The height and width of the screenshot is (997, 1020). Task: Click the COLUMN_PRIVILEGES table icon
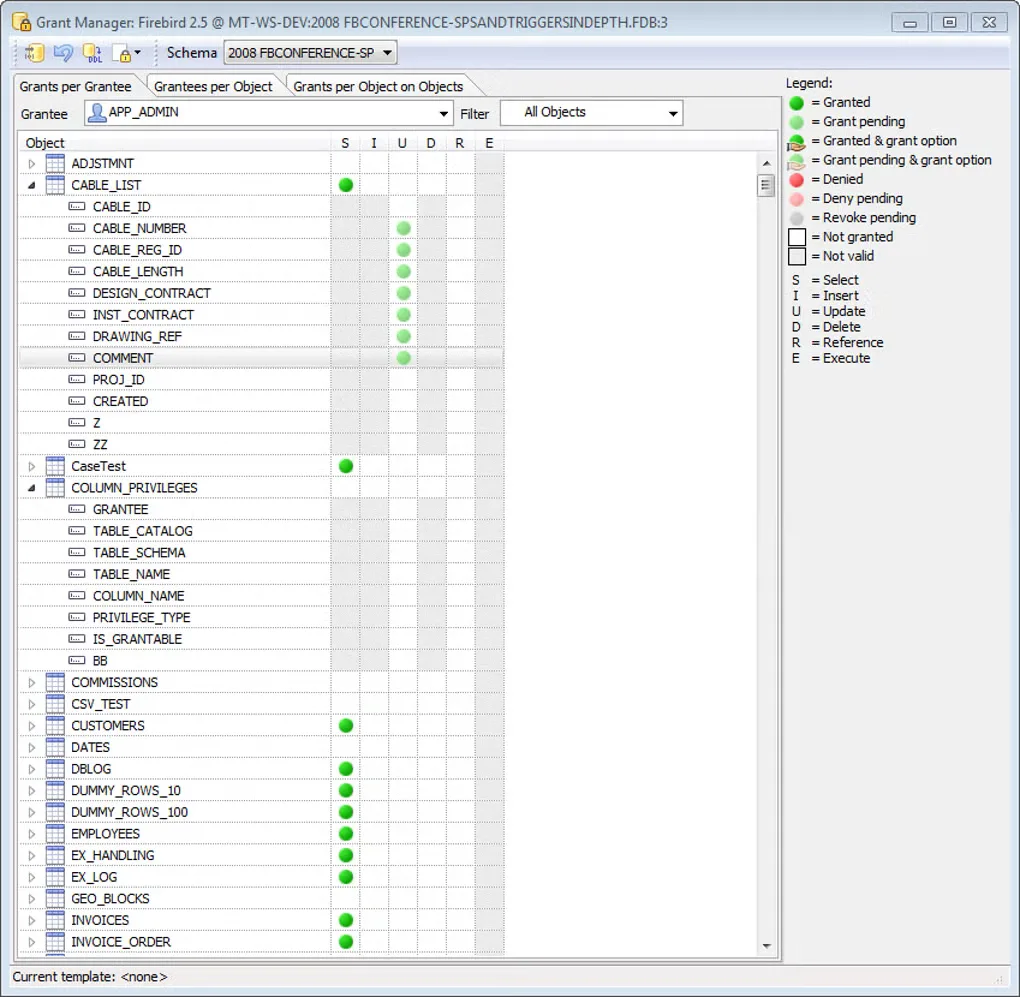point(55,488)
